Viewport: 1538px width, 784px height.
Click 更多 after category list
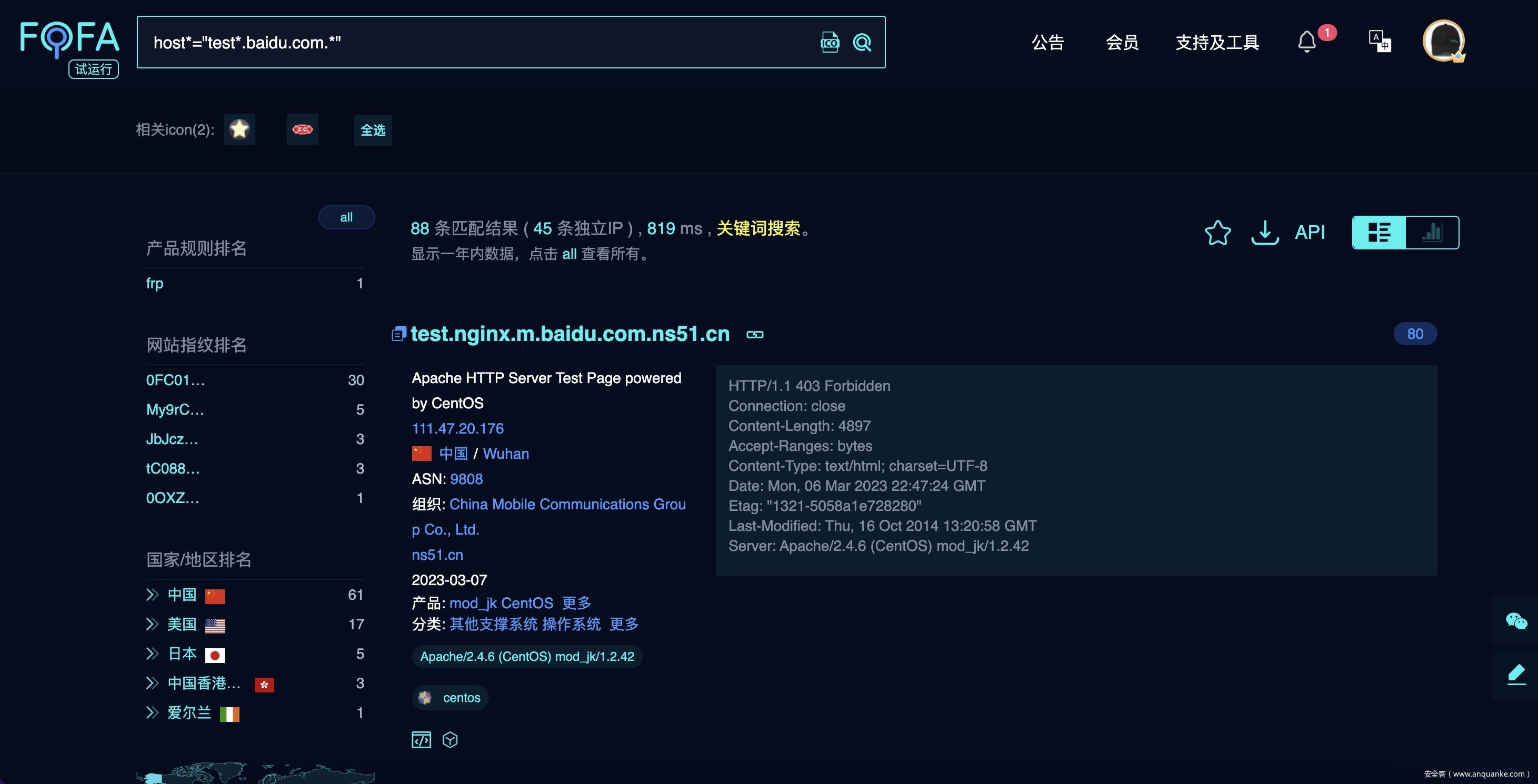click(624, 624)
